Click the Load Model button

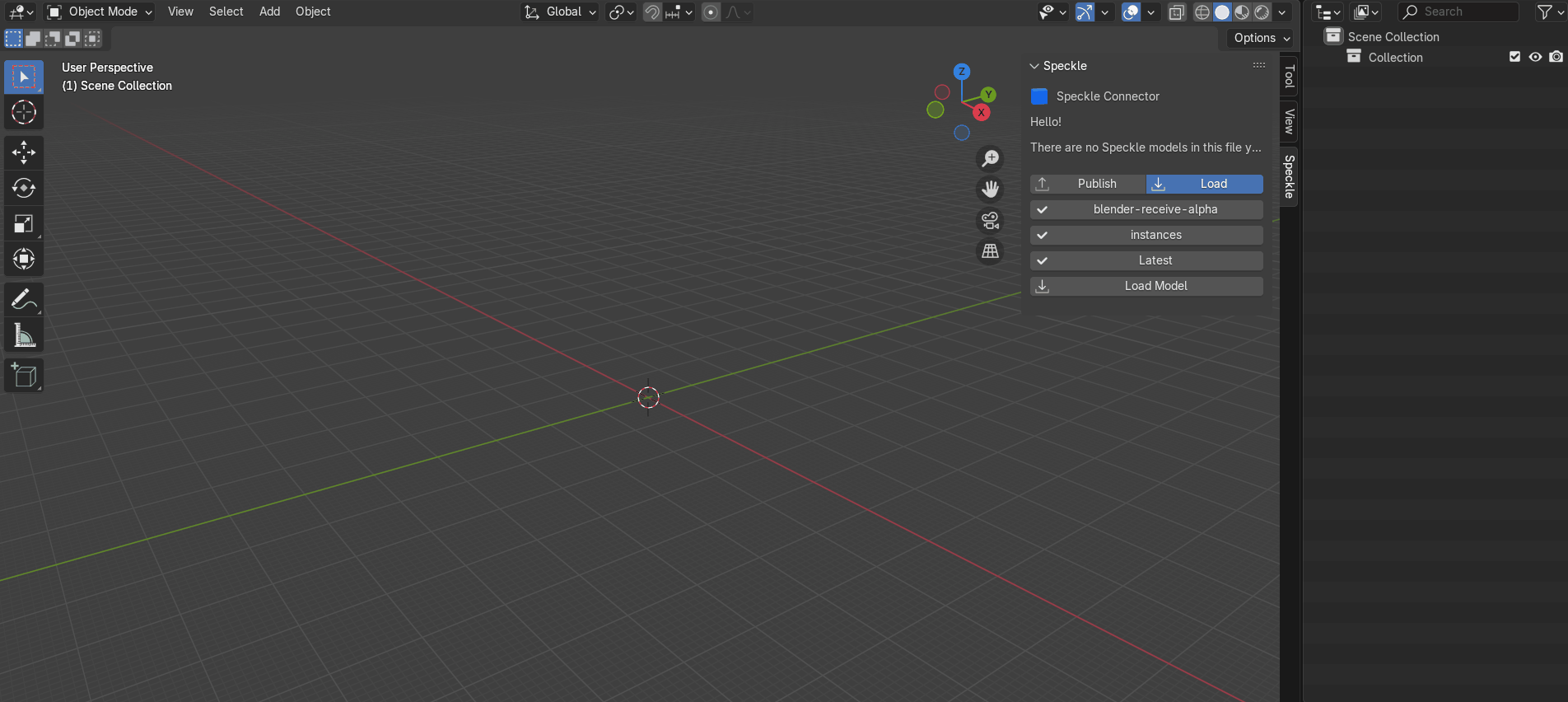click(1146, 286)
